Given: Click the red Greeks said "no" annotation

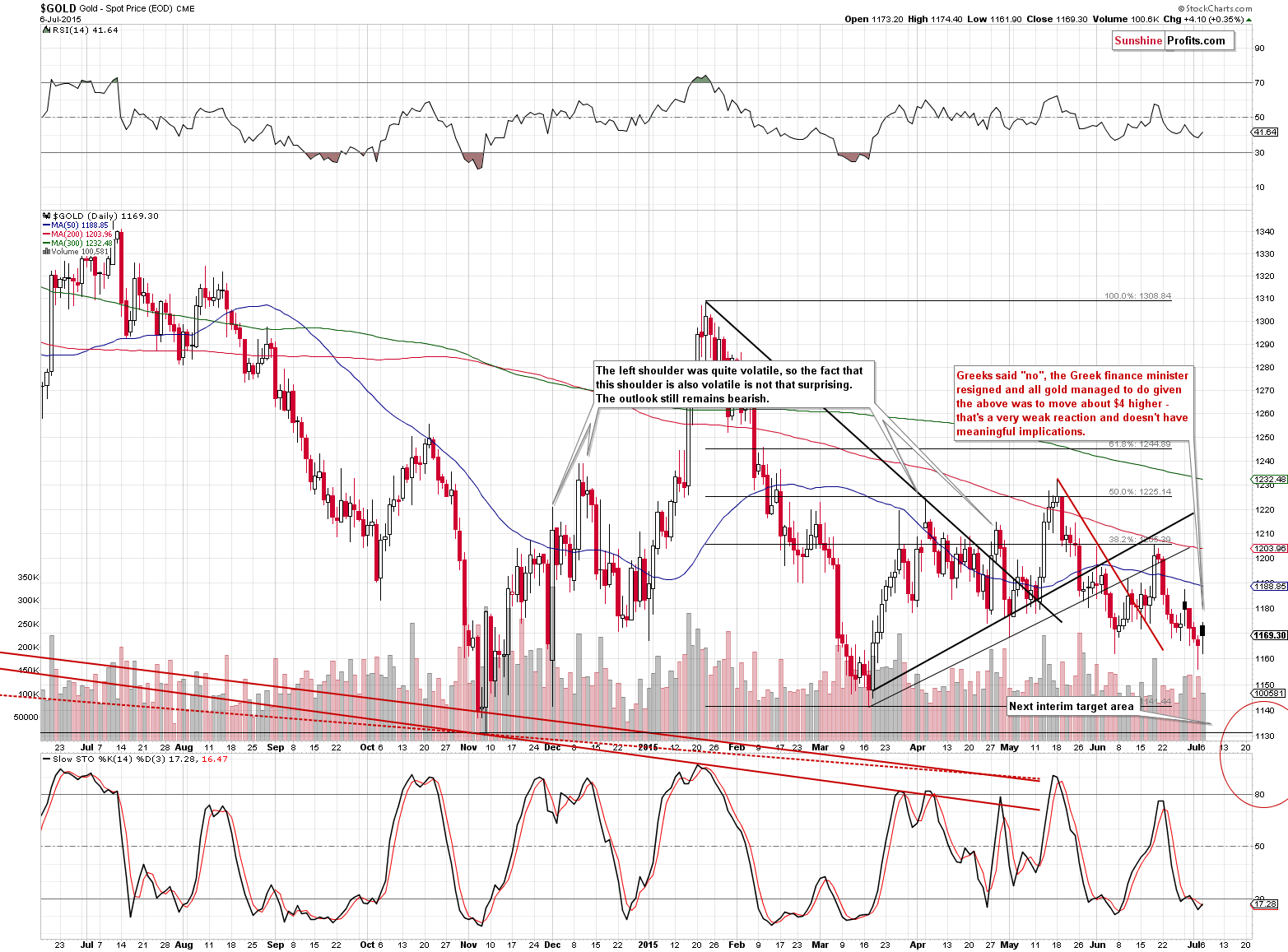Looking at the screenshot, I should click(x=1072, y=403).
